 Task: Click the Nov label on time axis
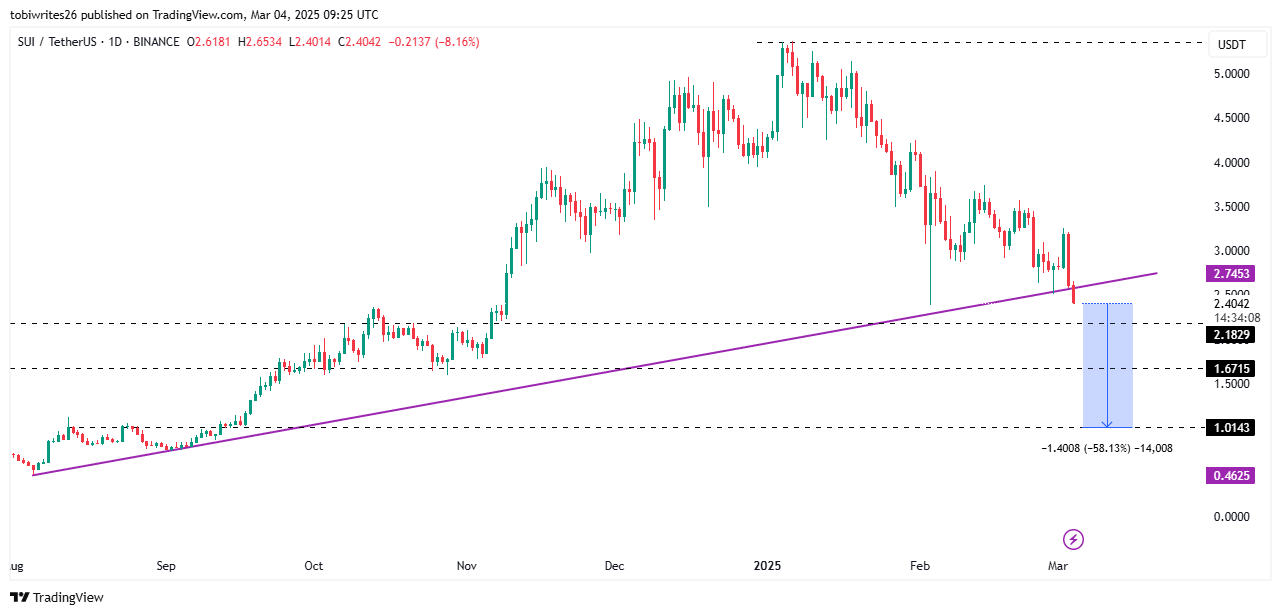tap(466, 566)
